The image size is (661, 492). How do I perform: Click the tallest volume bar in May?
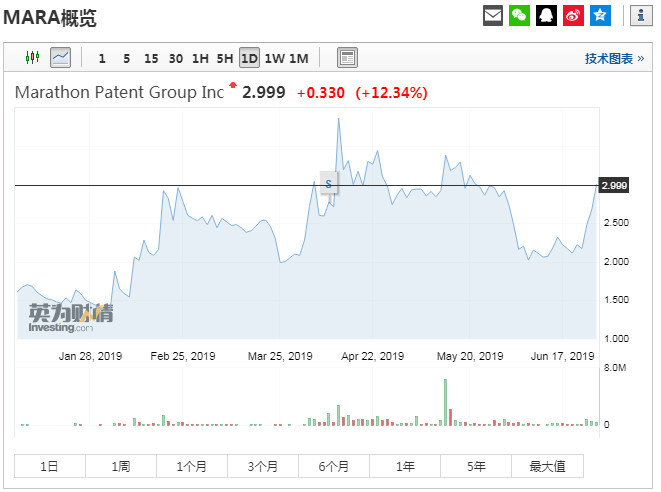tap(445, 402)
